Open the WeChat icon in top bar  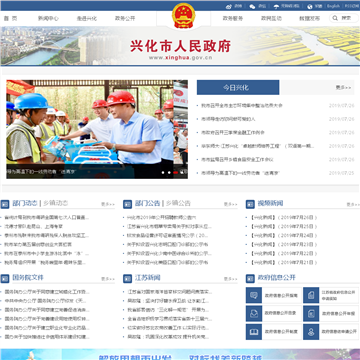click(x=252, y=6)
